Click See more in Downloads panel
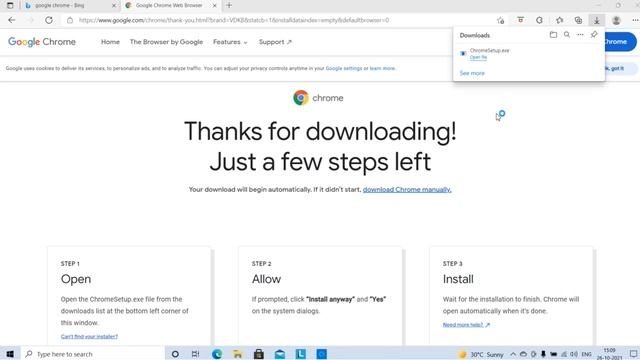 (x=472, y=73)
